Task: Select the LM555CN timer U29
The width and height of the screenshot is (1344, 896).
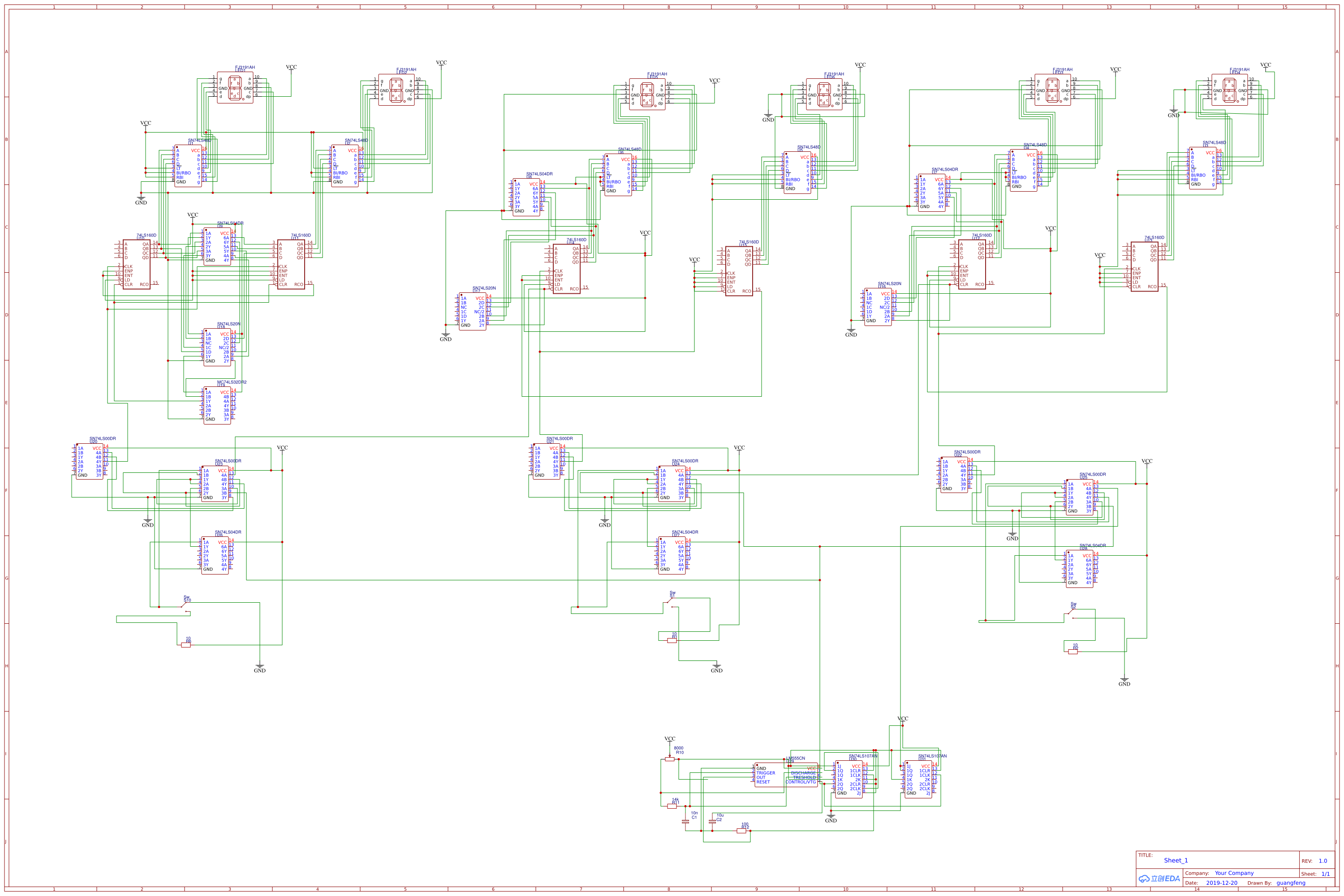Action: point(786,775)
